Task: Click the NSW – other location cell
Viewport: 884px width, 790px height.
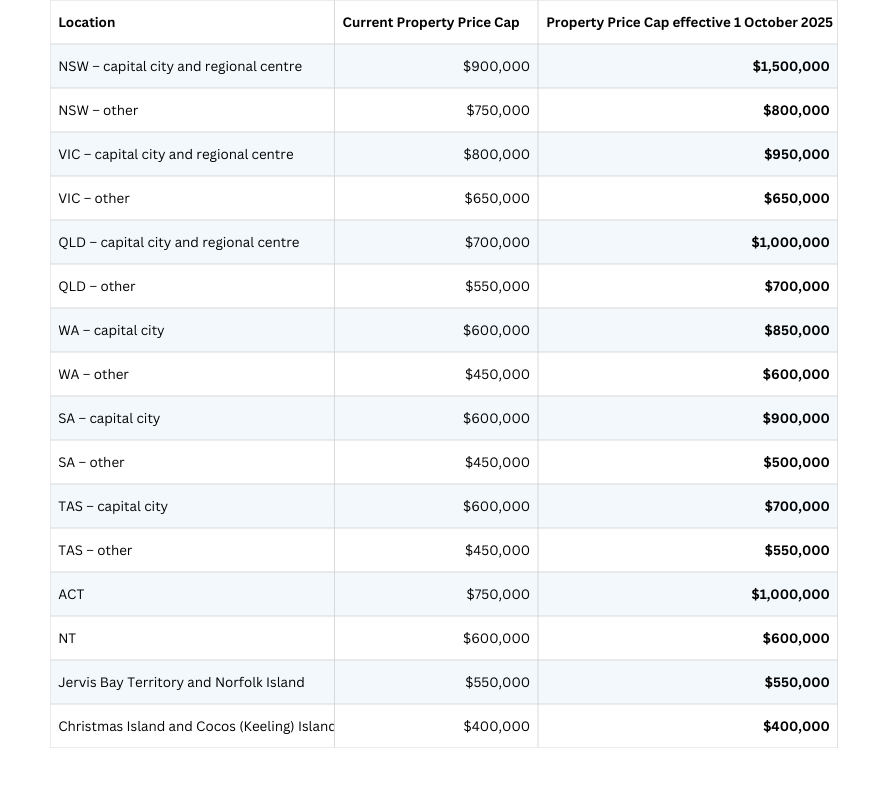Action: (x=98, y=110)
